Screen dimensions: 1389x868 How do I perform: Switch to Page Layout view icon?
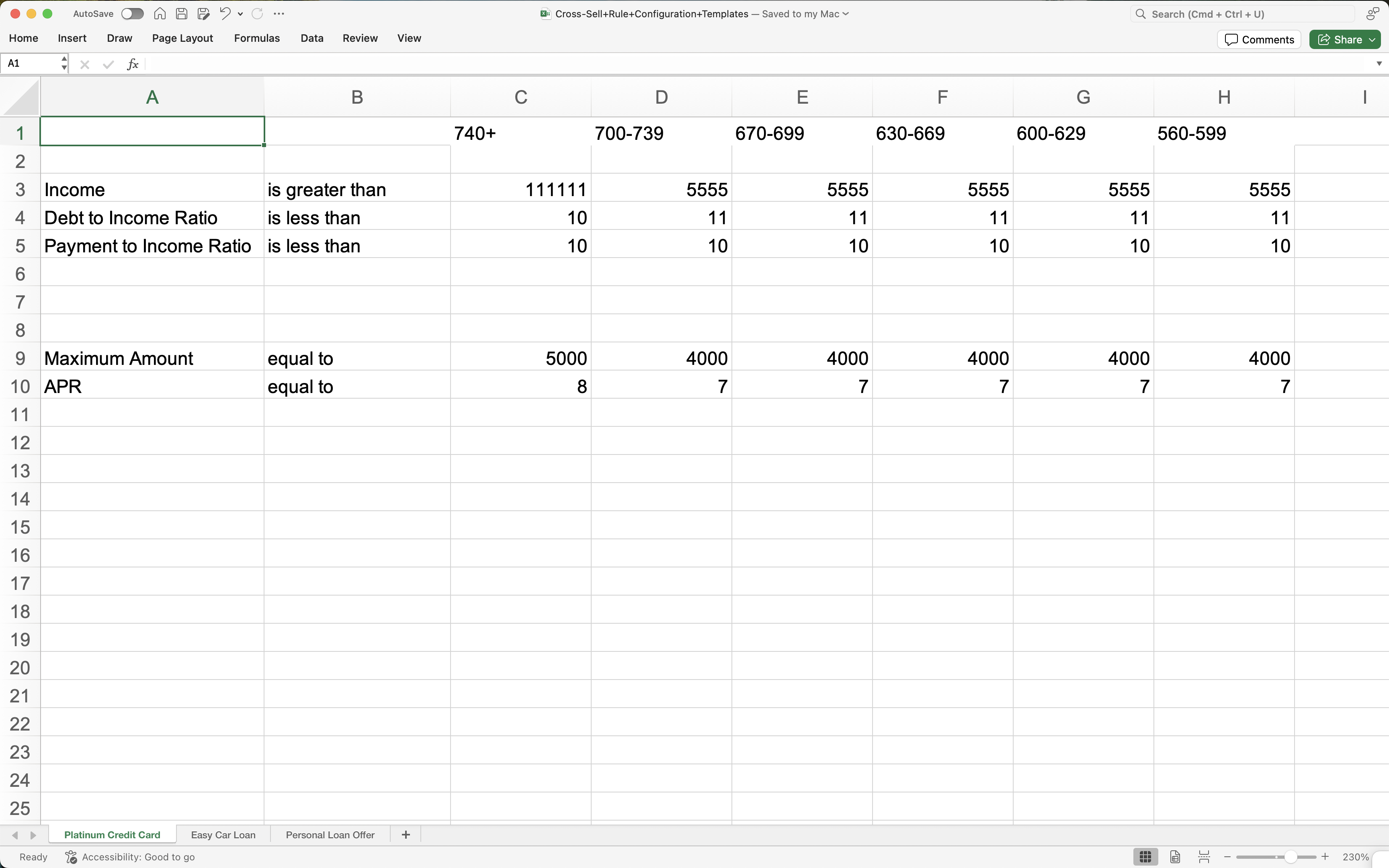(1175, 857)
